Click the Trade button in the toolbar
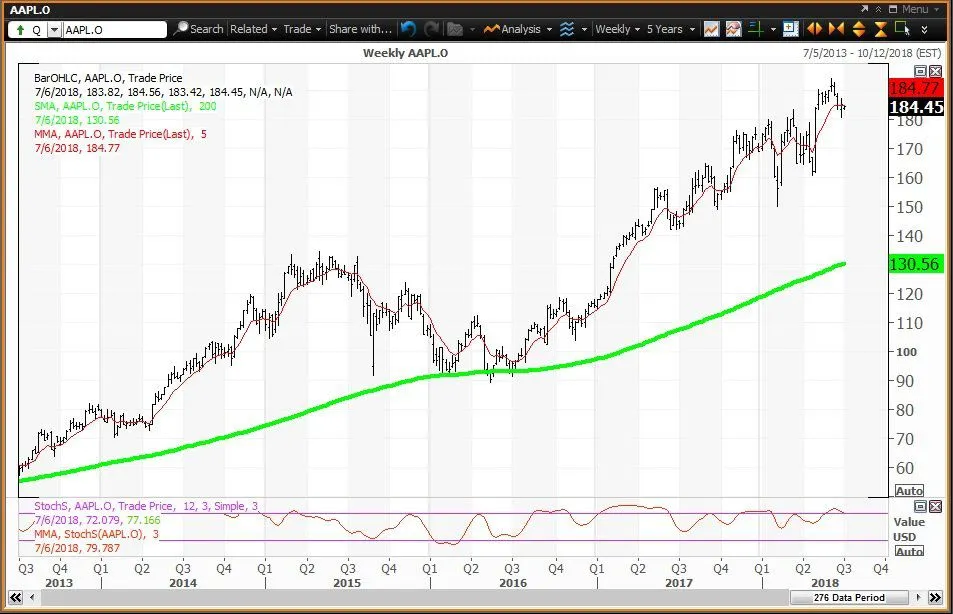Viewport: 953px width, 614px height. tap(300, 29)
